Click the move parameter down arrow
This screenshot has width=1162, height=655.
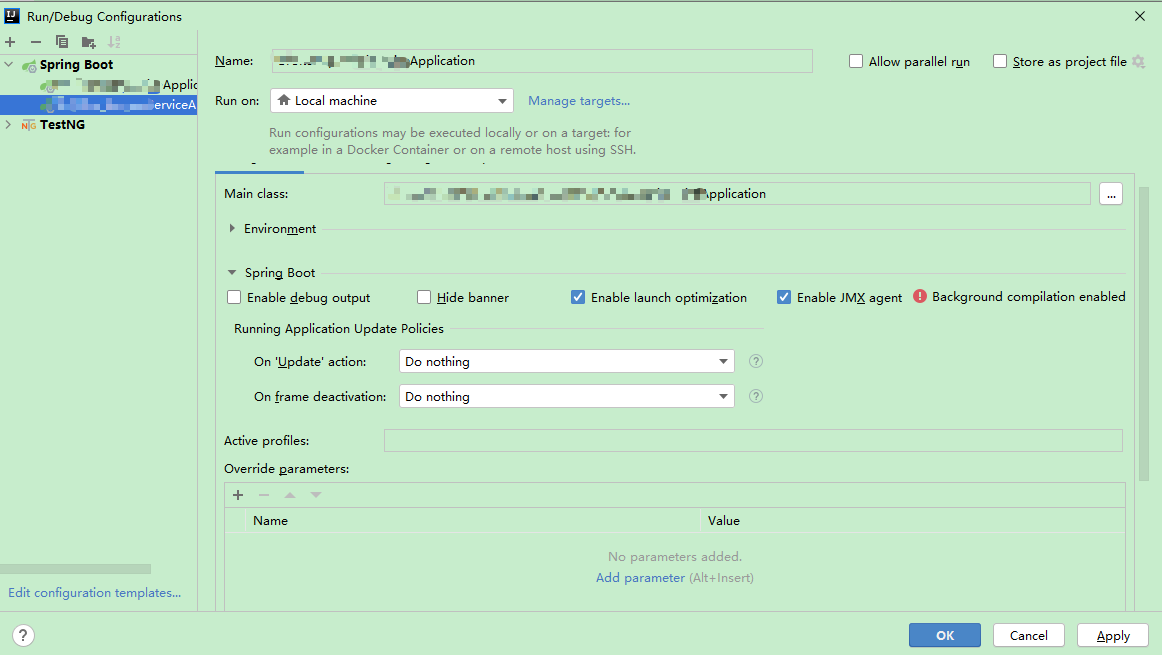[x=316, y=495]
